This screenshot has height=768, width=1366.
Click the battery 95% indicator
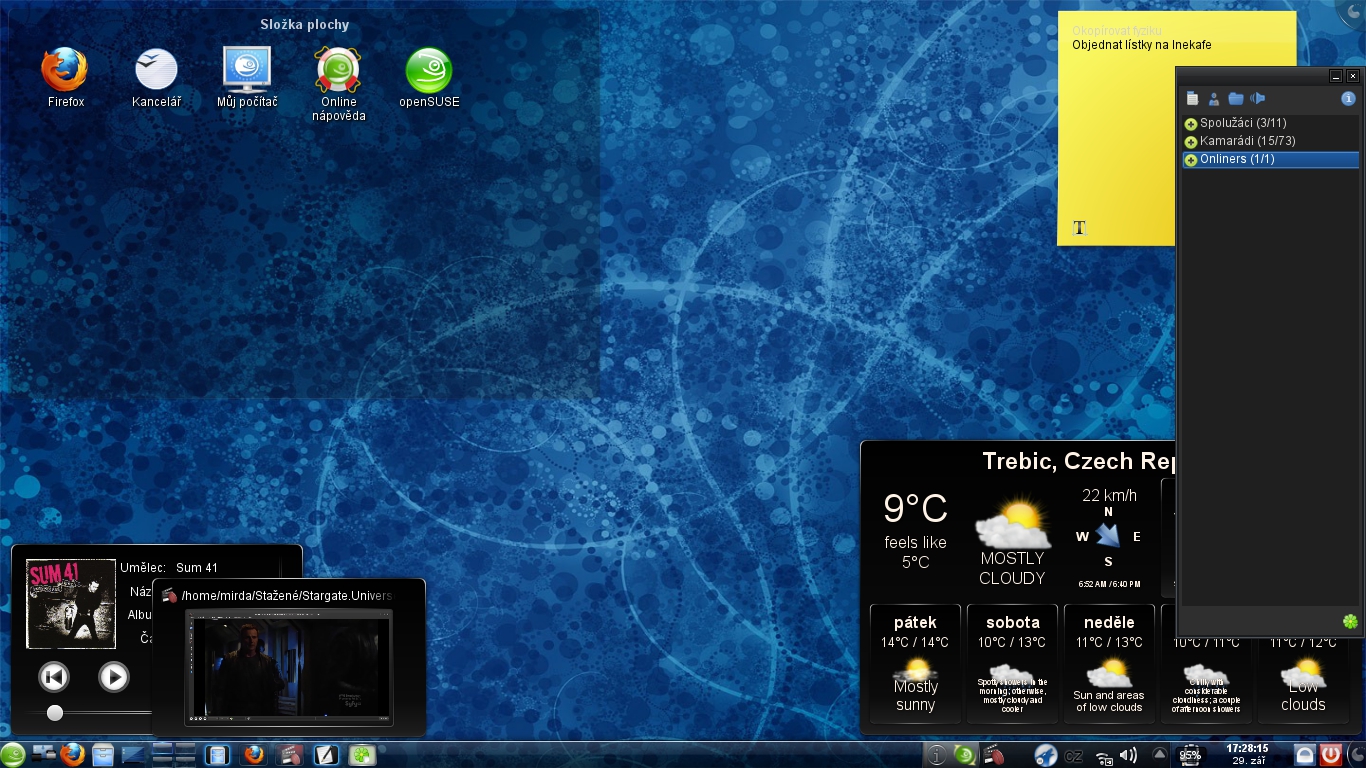[1190, 755]
